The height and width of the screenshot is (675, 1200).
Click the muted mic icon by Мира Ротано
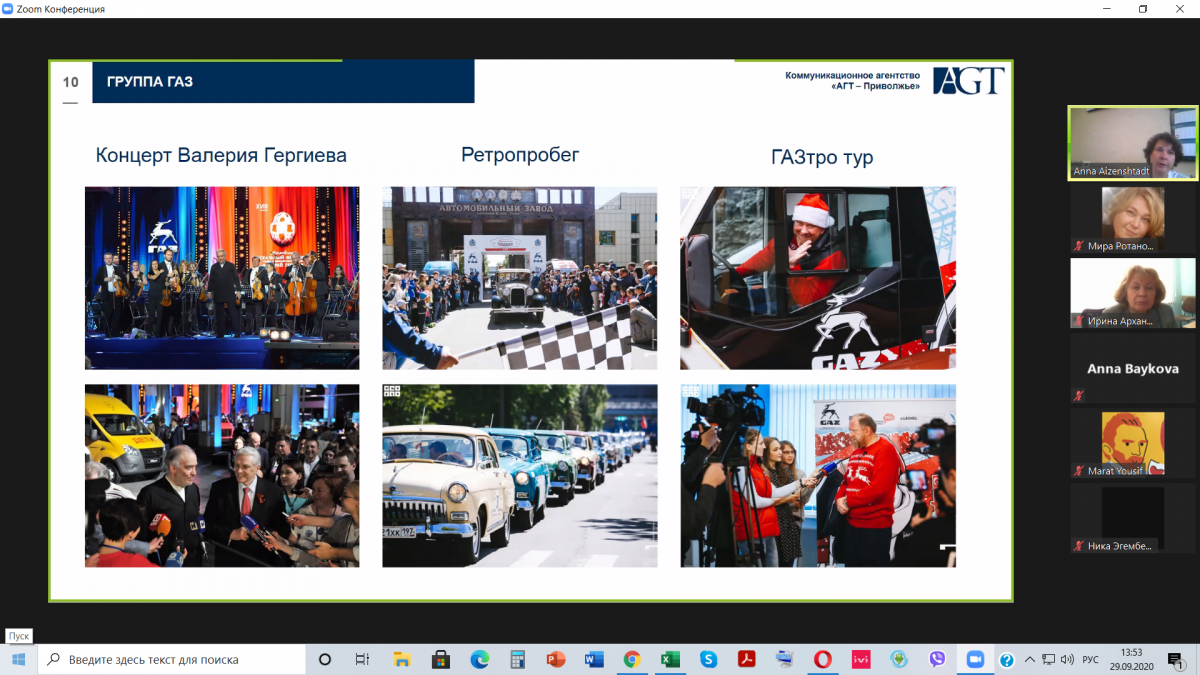point(1079,245)
